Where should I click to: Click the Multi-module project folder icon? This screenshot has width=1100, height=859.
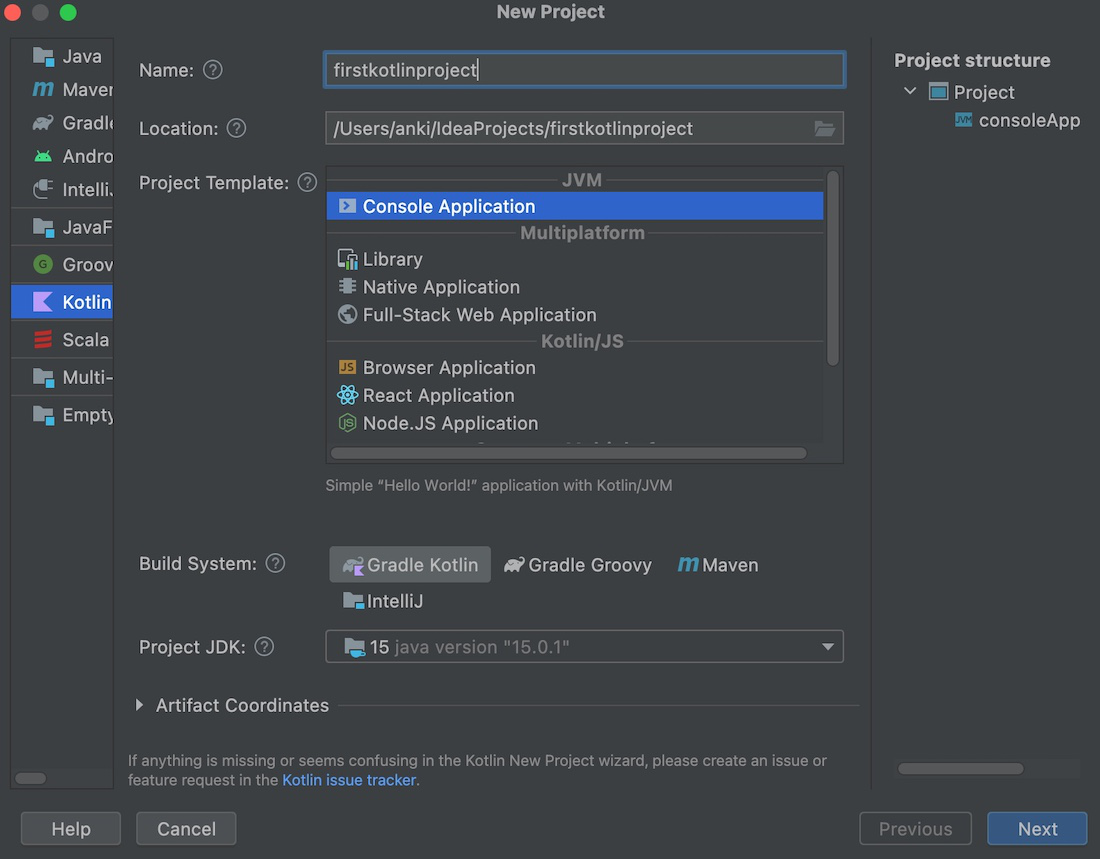click(x=43, y=378)
